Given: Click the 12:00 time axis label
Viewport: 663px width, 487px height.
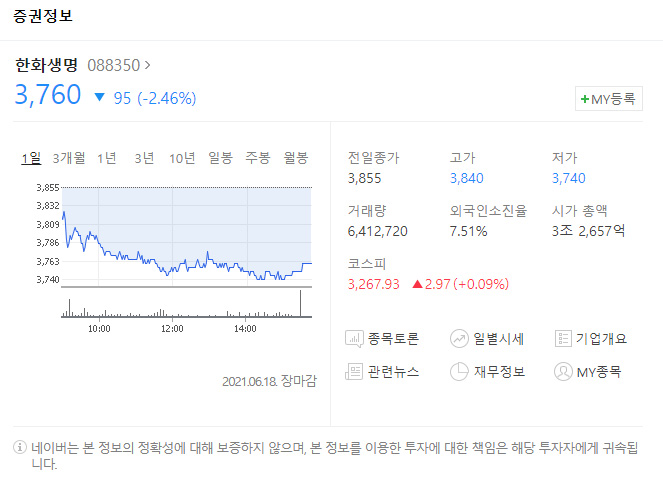Looking at the screenshot, I should point(172,328).
